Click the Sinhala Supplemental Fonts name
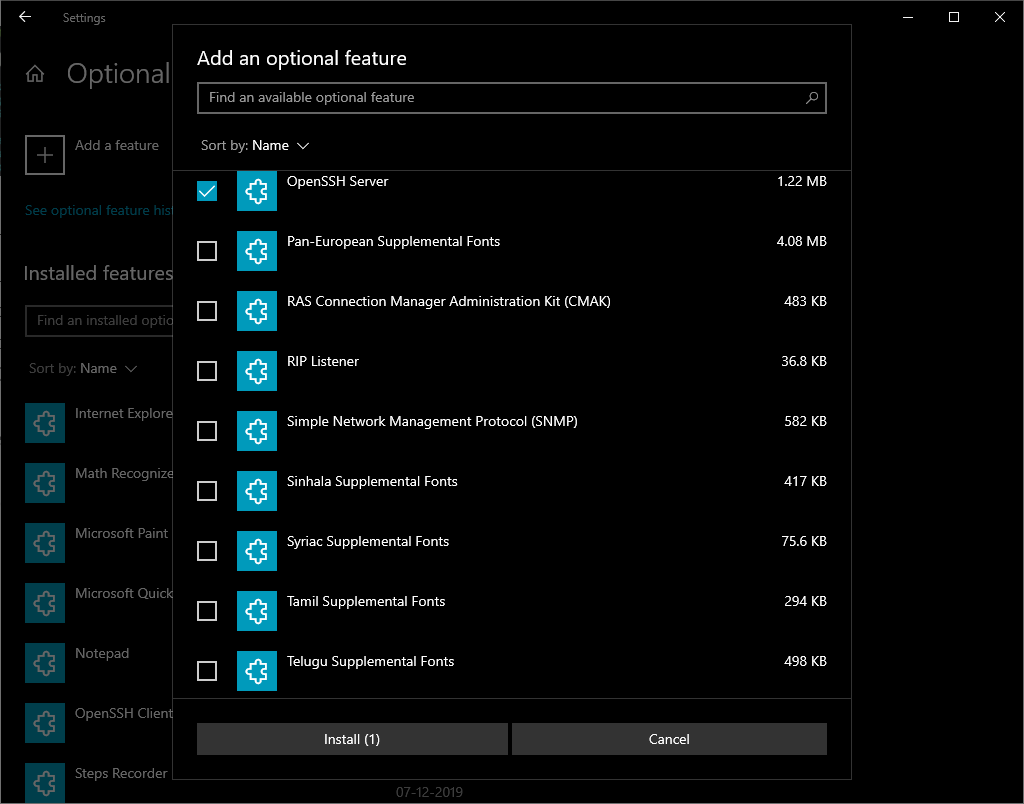 (372, 482)
